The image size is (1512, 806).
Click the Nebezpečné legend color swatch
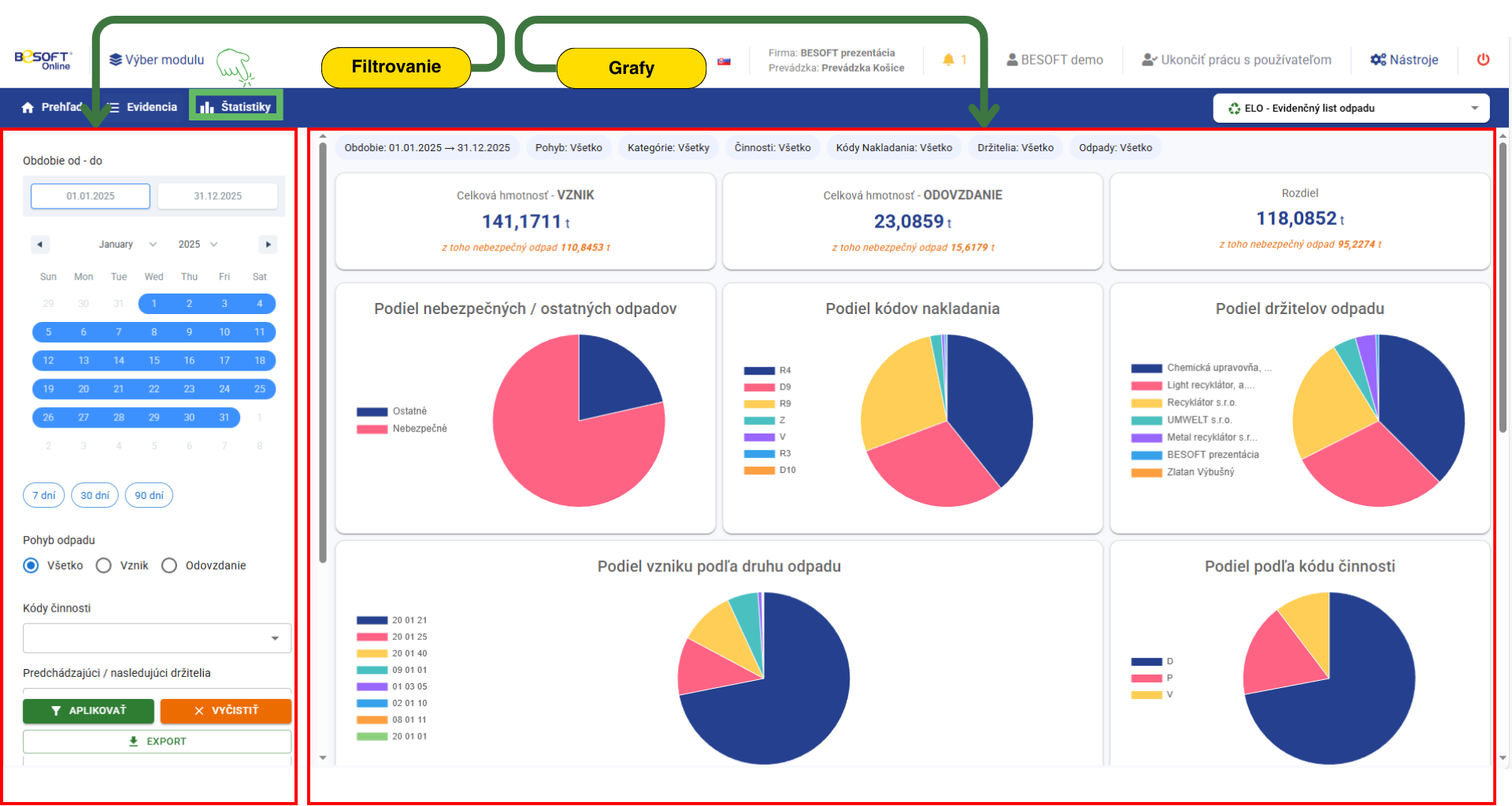click(x=372, y=429)
